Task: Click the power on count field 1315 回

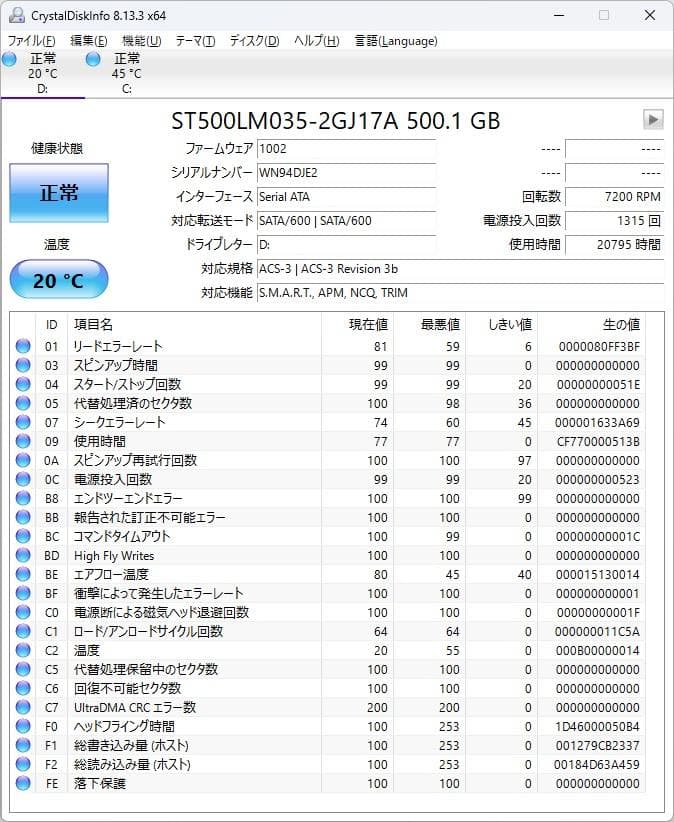Action: (x=615, y=221)
